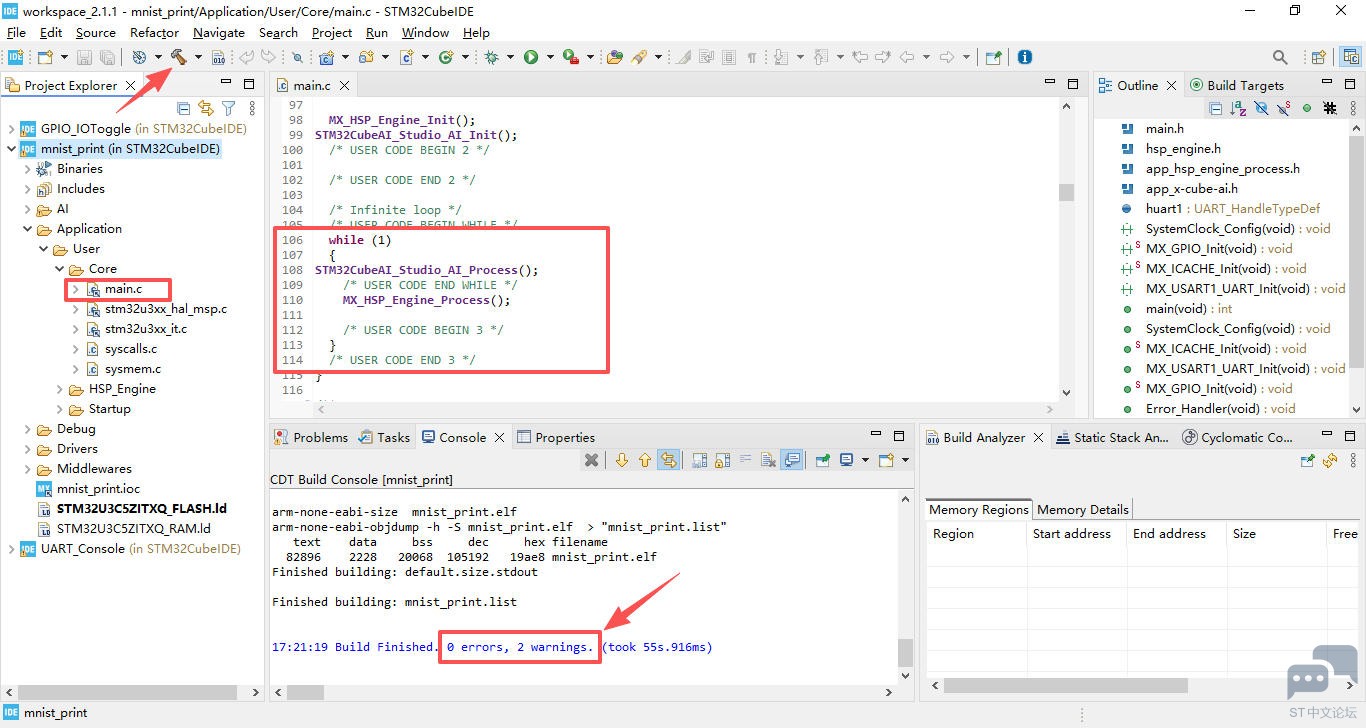Click the Remove Launch X icon in Console
1366x728 pixels.
[x=592, y=460]
